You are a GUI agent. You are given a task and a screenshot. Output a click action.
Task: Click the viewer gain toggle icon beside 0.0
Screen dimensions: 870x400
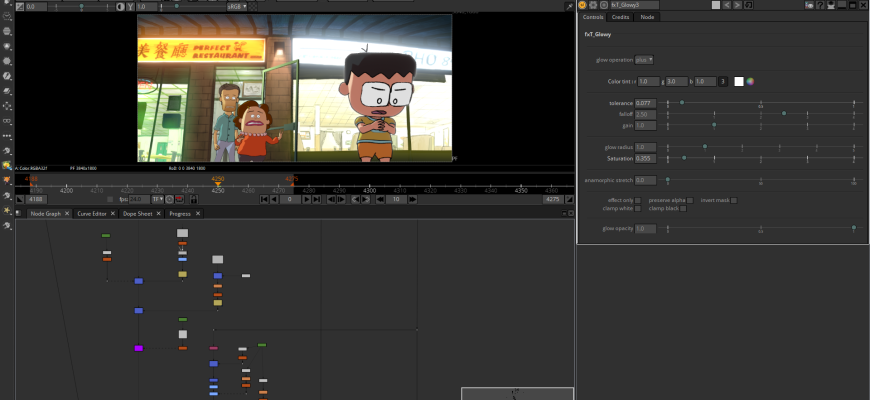(20, 7)
